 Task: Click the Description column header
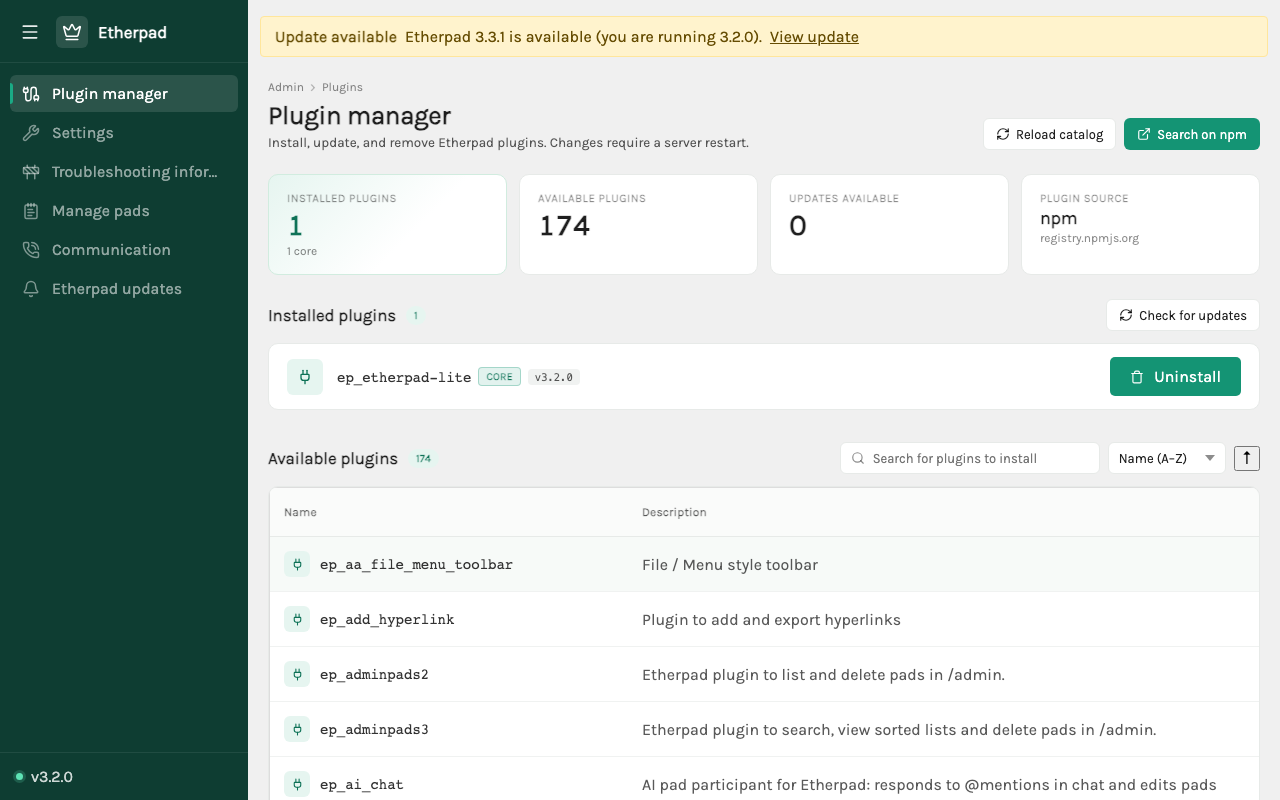click(x=674, y=512)
